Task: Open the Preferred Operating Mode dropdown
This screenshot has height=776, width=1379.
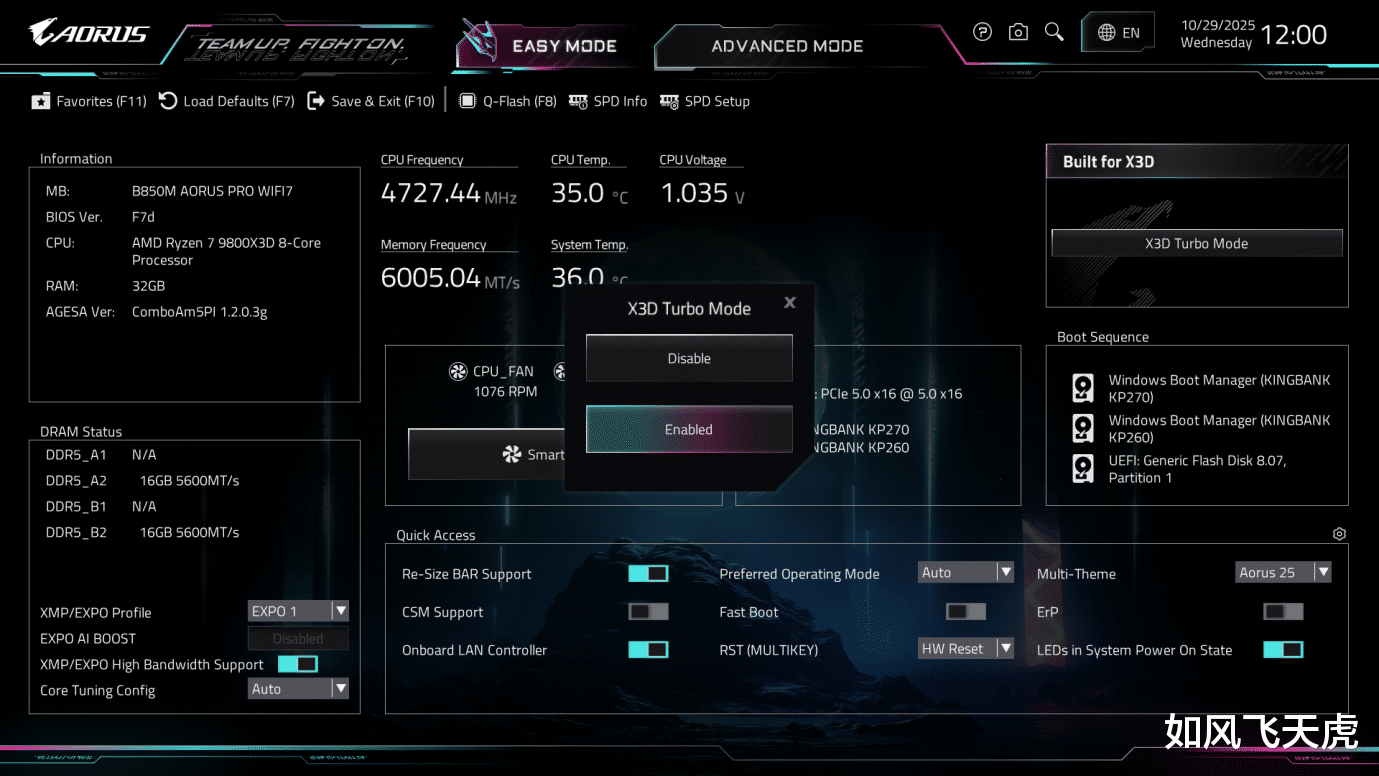Action: click(966, 573)
